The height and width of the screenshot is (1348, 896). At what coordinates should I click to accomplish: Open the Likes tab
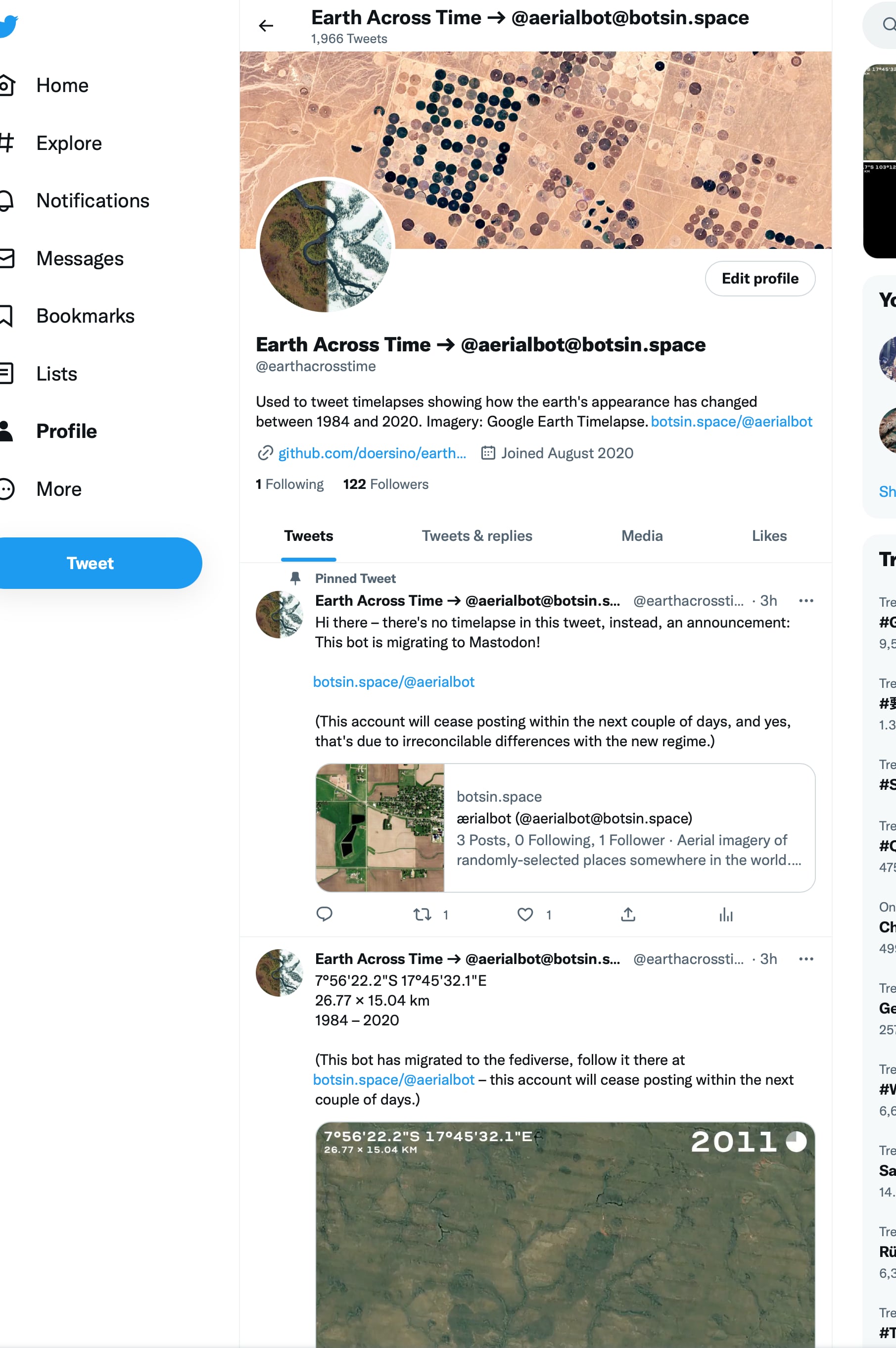[768, 535]
